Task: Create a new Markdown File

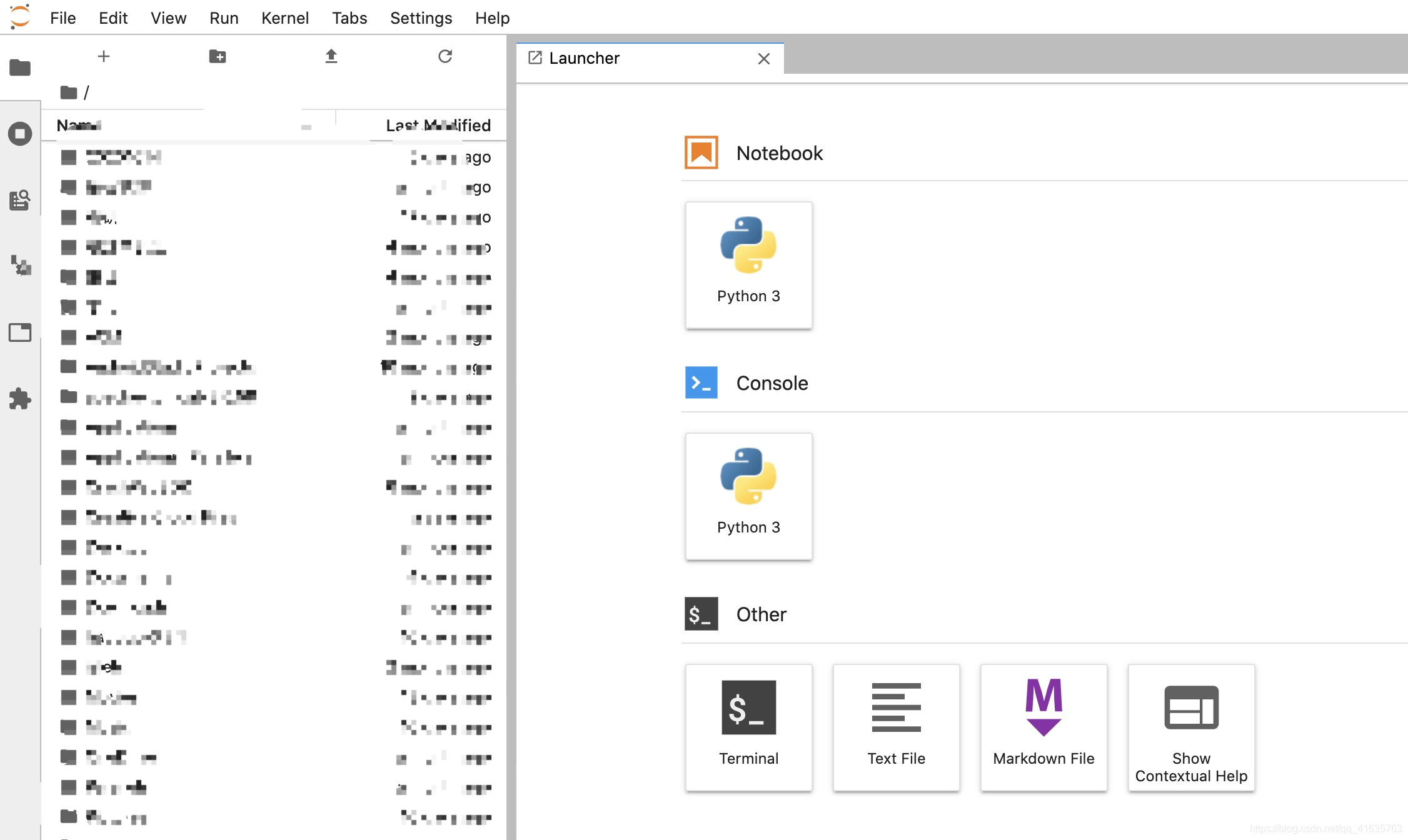Action: coord(1043,727)
